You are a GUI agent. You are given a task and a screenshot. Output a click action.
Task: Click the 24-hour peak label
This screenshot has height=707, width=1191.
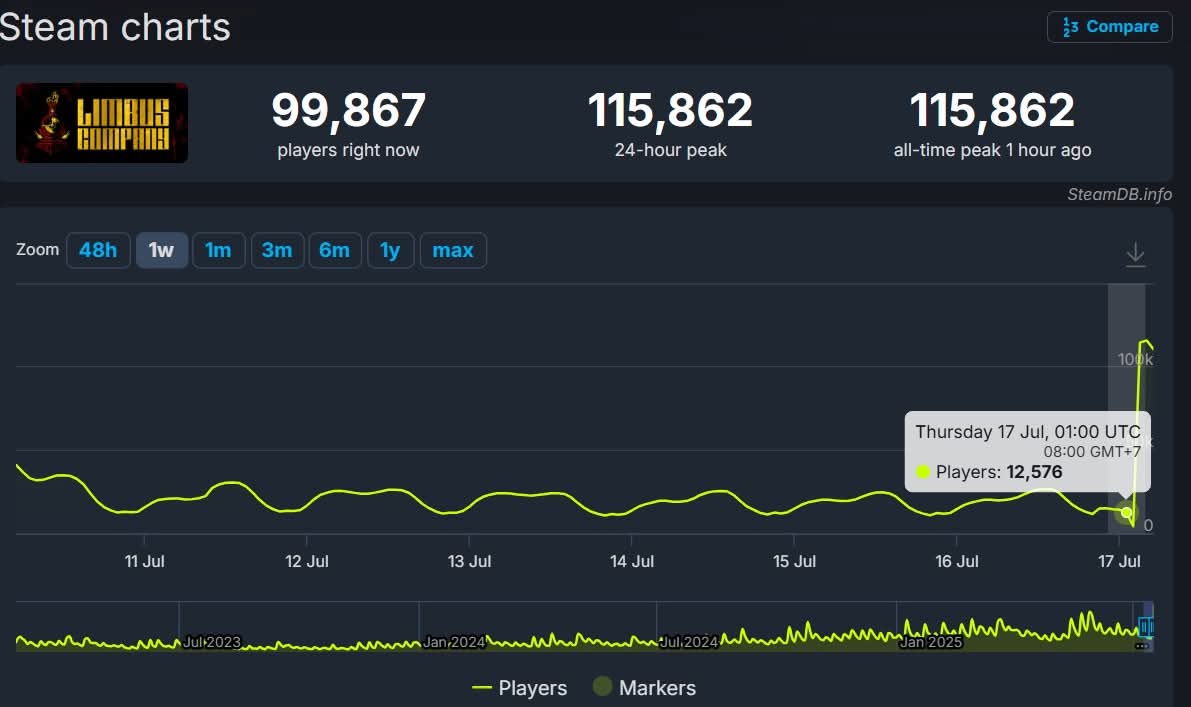671,150
